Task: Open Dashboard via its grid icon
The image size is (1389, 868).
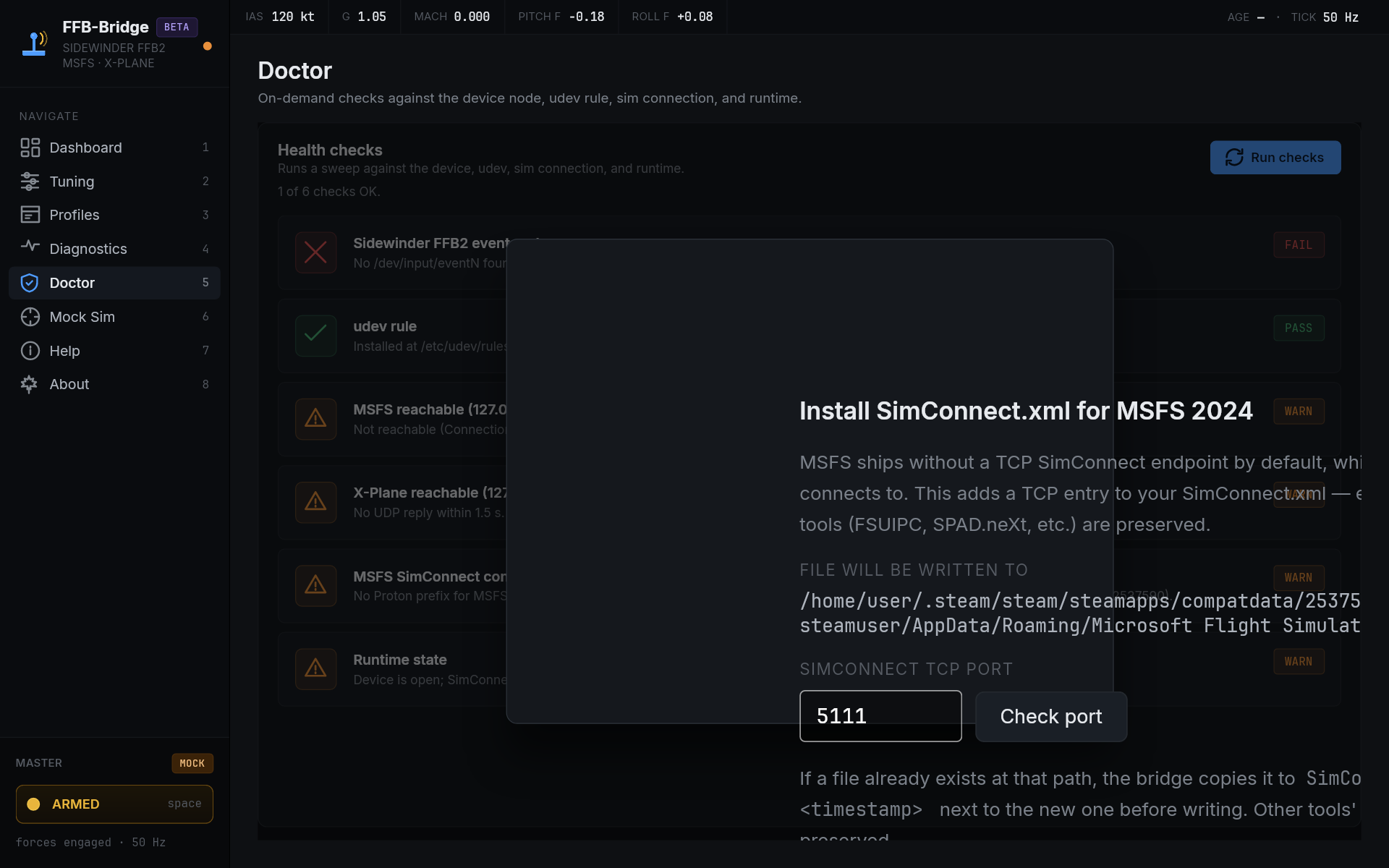Action: coord(30,148)
